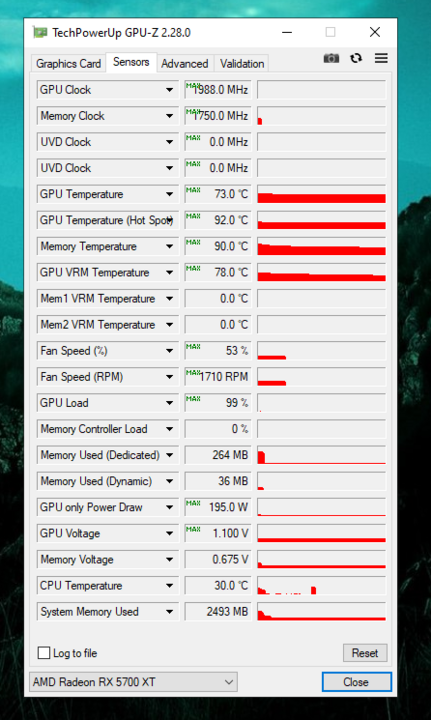Click the Close button
This screenshot has width=431, height=720.
tap(356, 682)
